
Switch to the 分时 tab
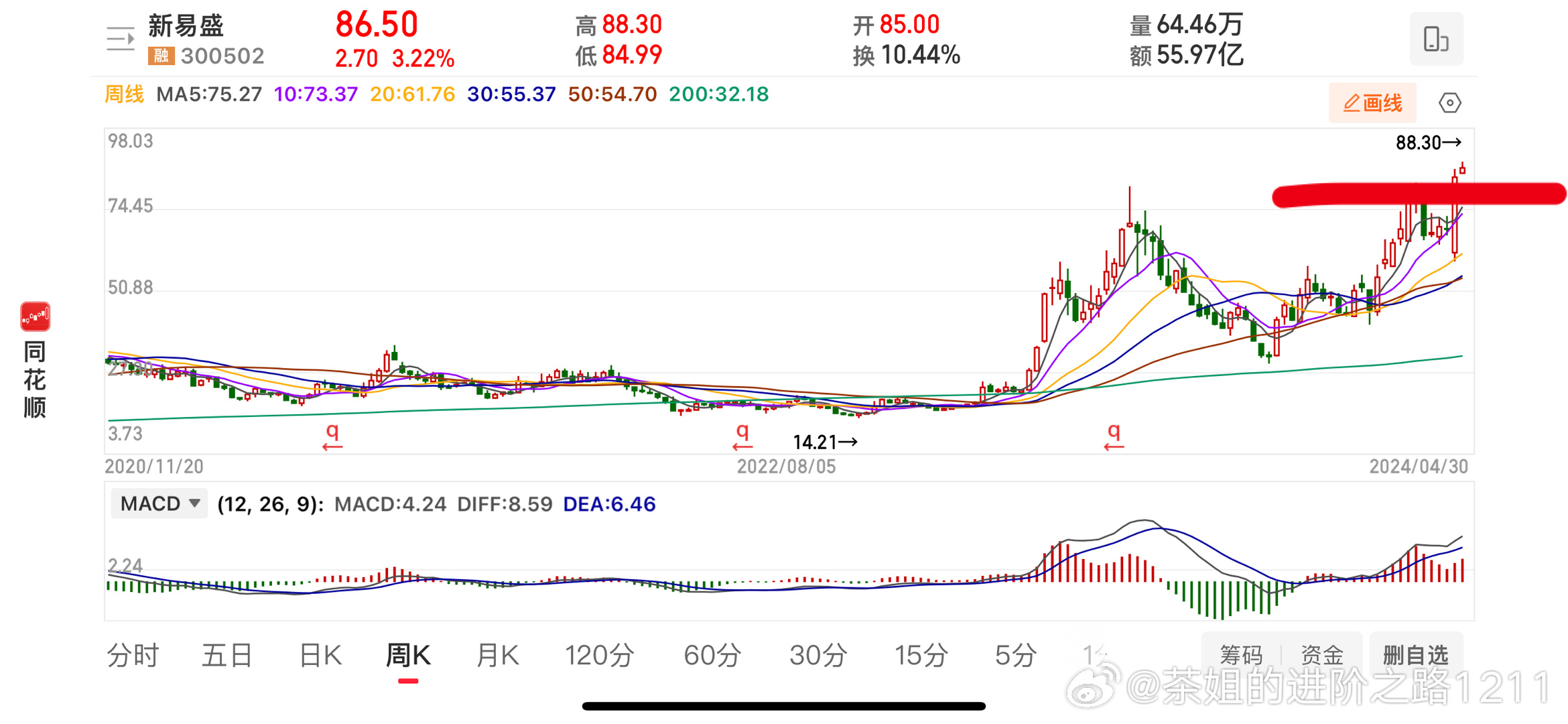coord(133,655)
